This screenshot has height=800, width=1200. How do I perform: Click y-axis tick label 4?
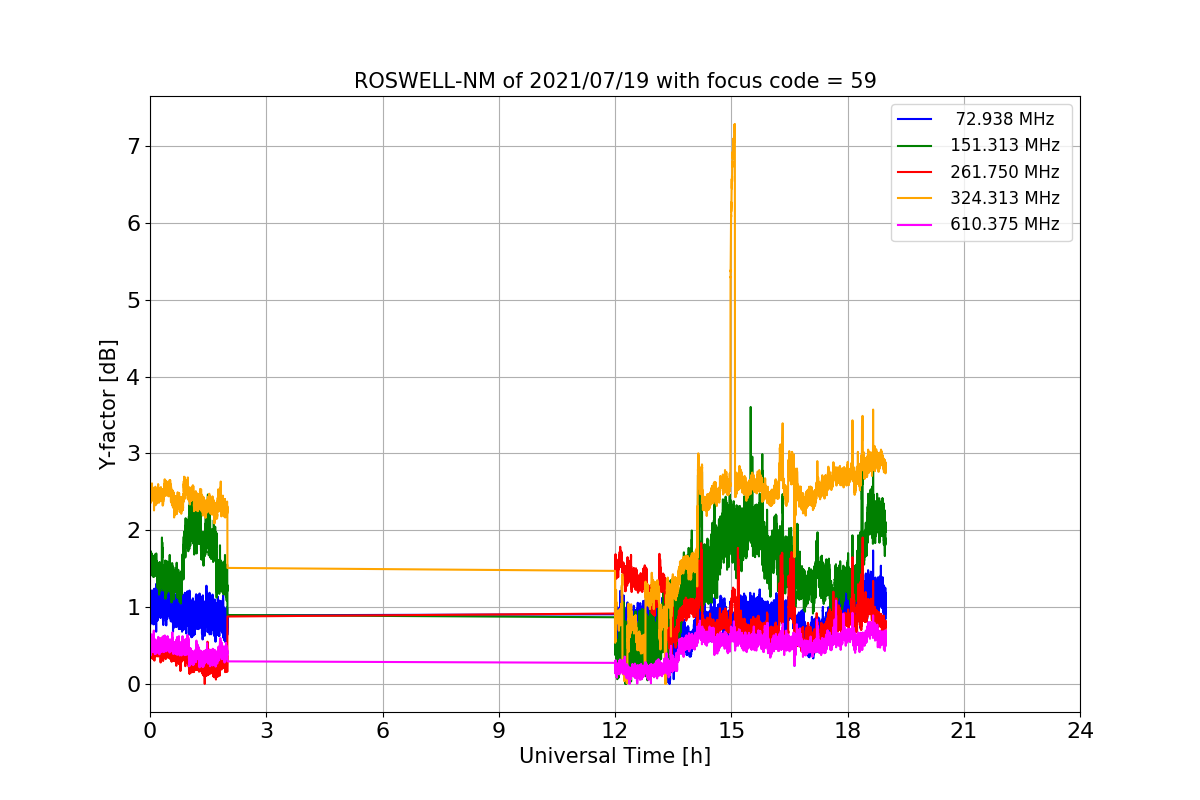[x=134, y=377]
